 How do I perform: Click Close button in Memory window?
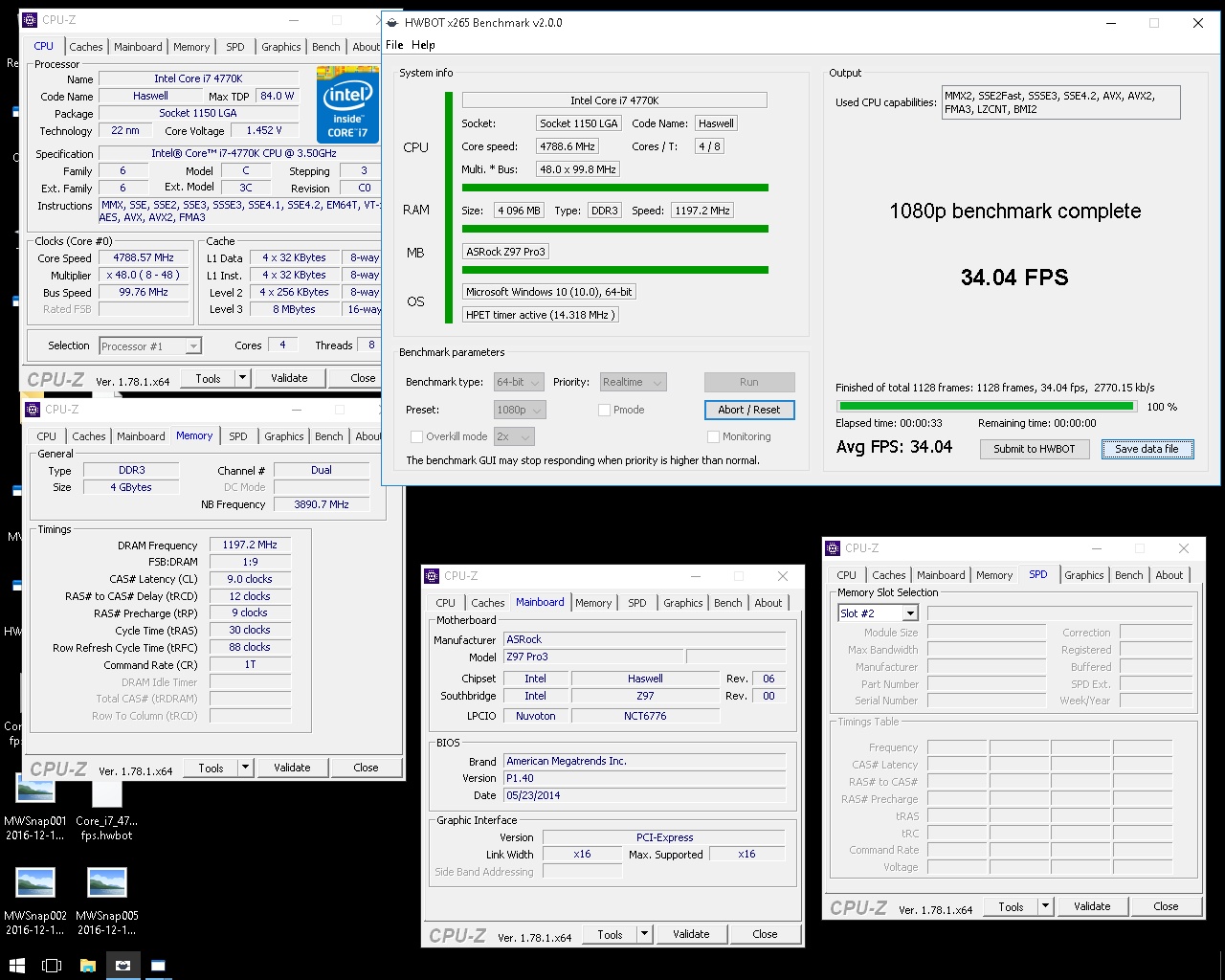tap(366, 768)
